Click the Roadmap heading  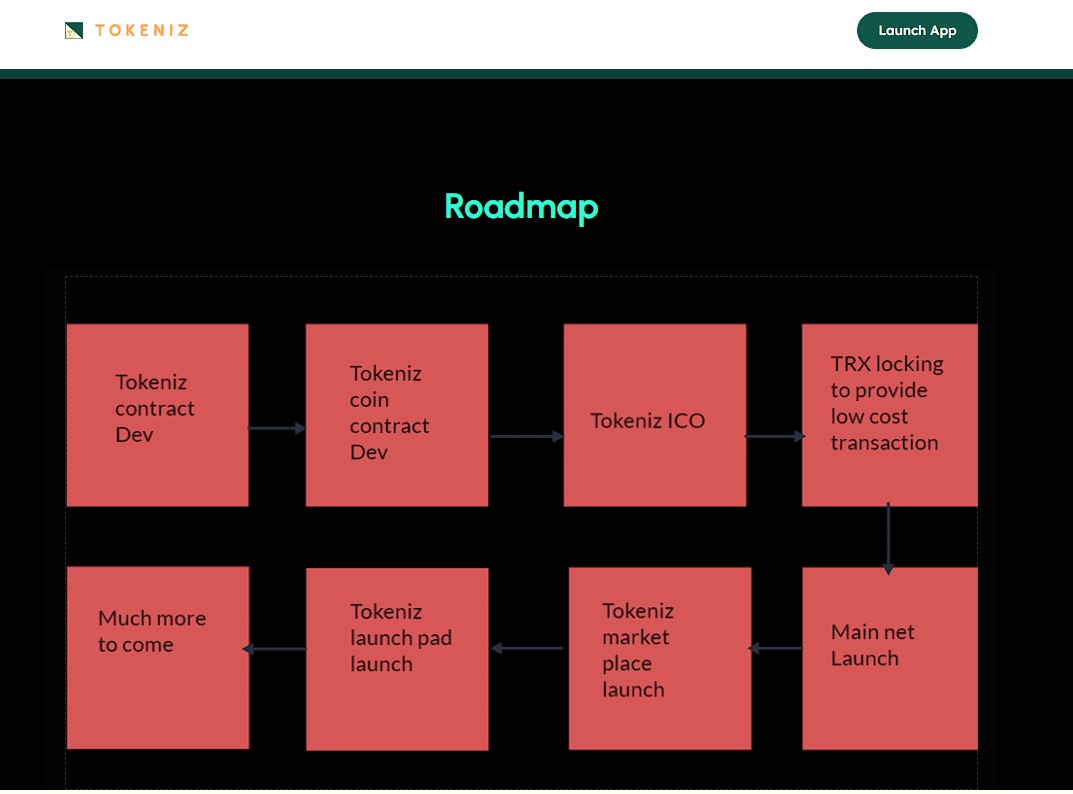point(521,207)
